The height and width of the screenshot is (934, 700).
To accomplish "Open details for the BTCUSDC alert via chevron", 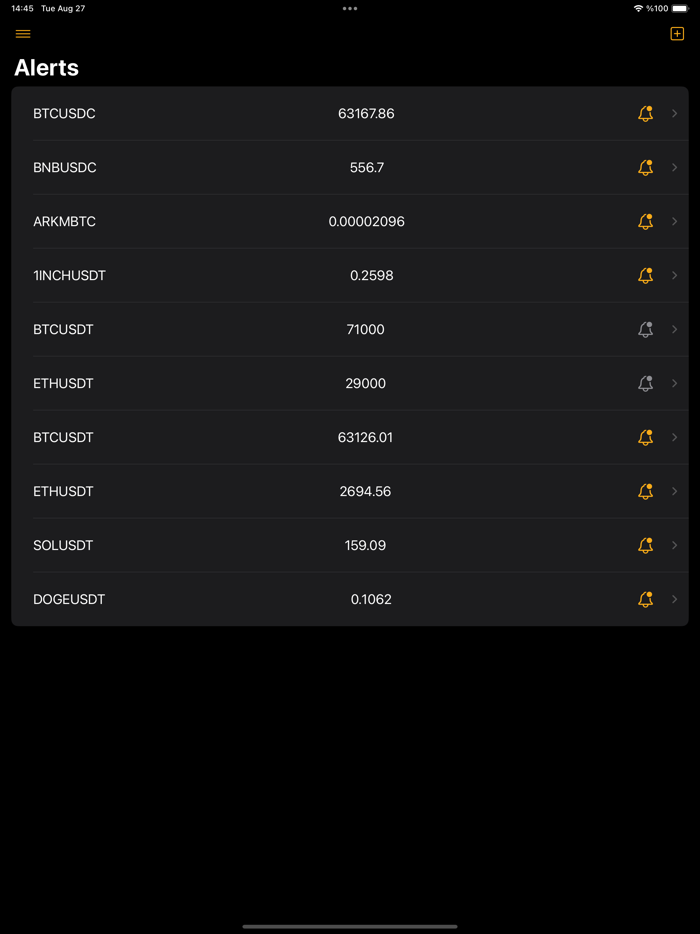I will pyautogui.click(x=674, y=113).
